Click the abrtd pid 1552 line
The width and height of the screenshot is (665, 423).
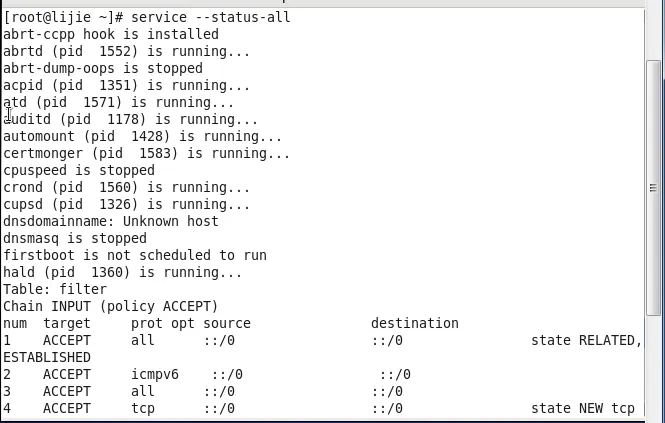[126, 51]
